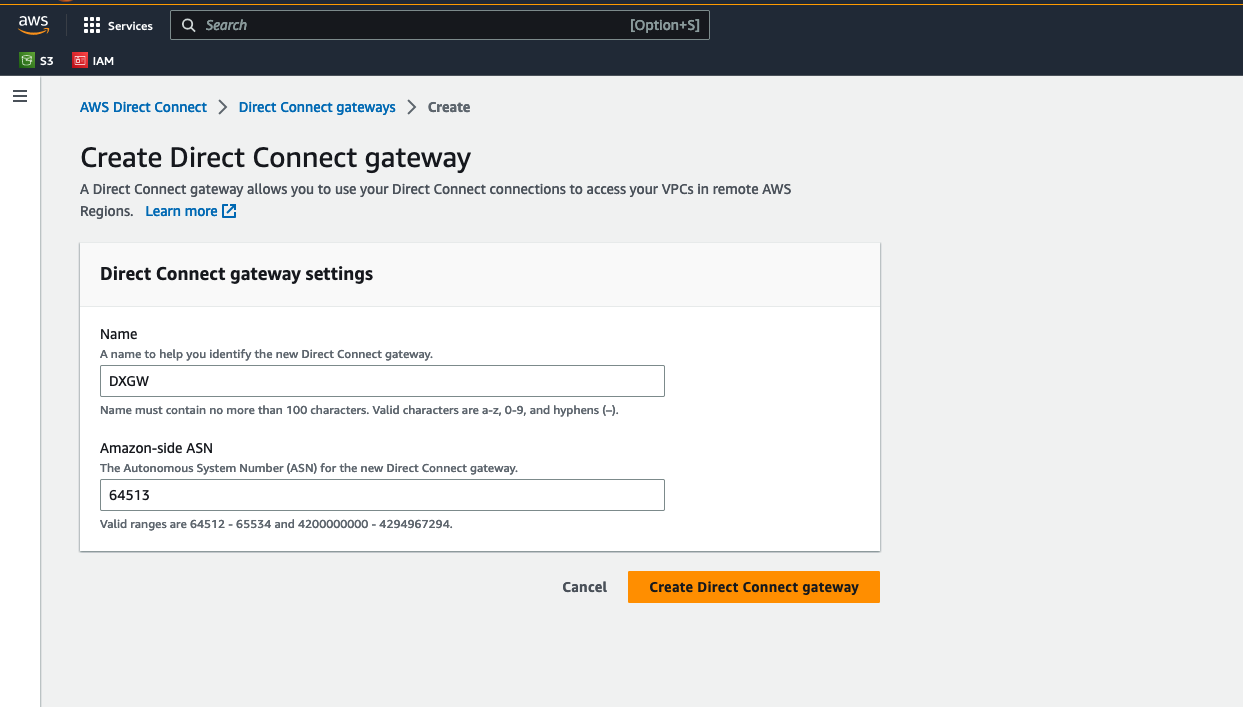Click the Option+S shortcut hint in search
Screen dimensions: 1243x707
point(664,25)
